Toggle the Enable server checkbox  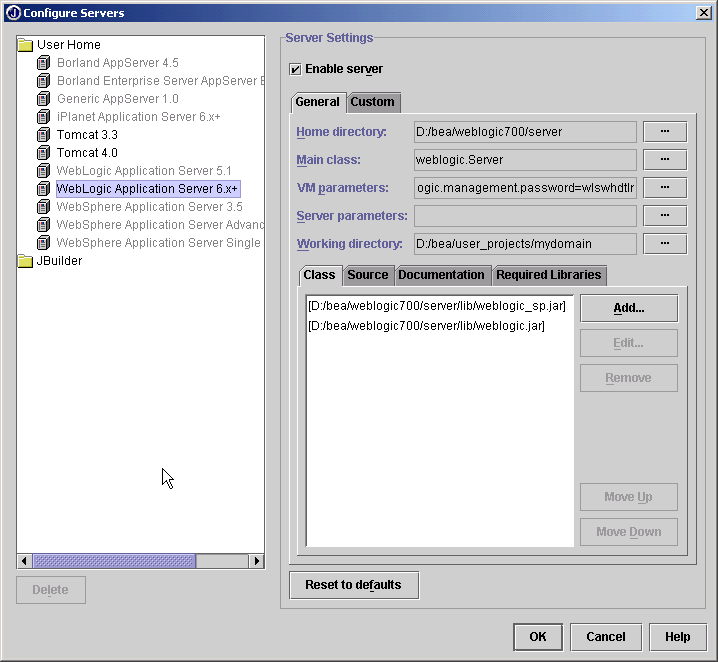pos(295,69)
